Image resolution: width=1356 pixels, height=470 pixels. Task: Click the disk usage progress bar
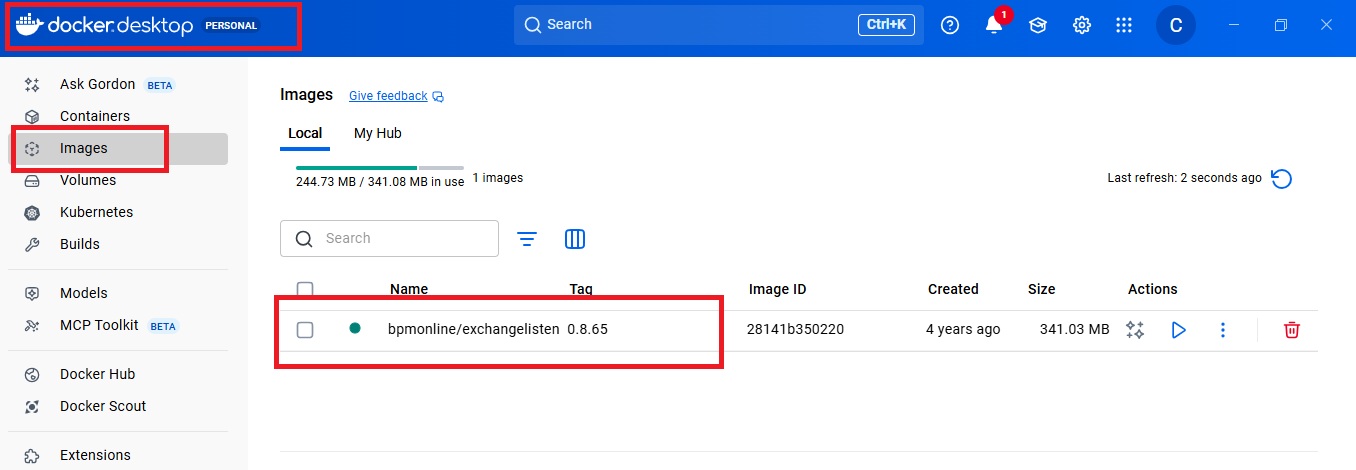[x=380, y=167]
